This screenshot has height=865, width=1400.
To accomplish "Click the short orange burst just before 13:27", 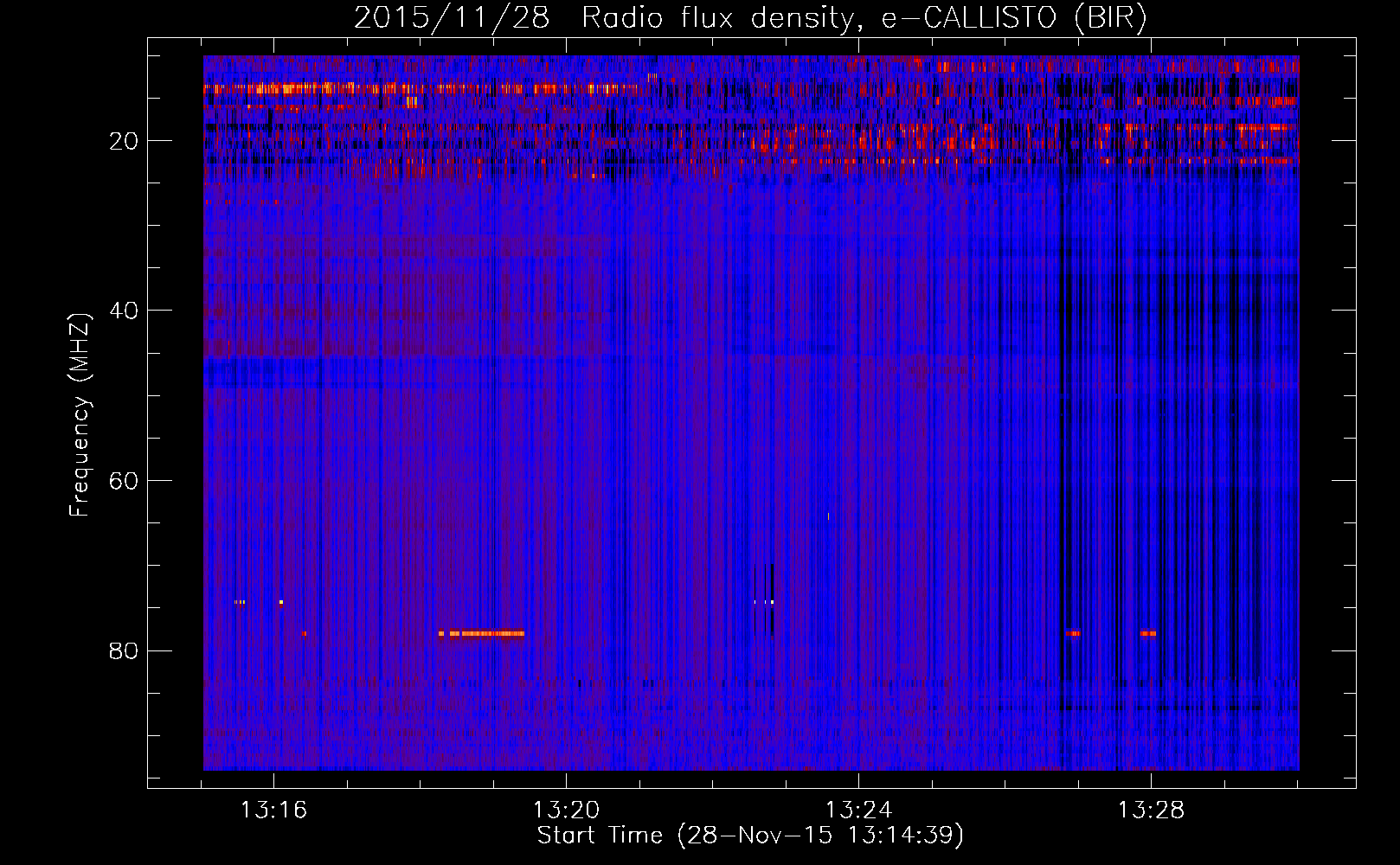I will [x=1073, y=633].
